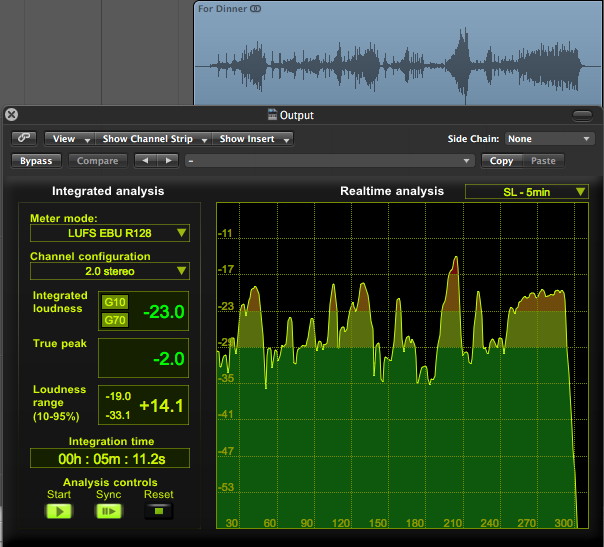Go to previous preset arrow

[x=145, y=161]
